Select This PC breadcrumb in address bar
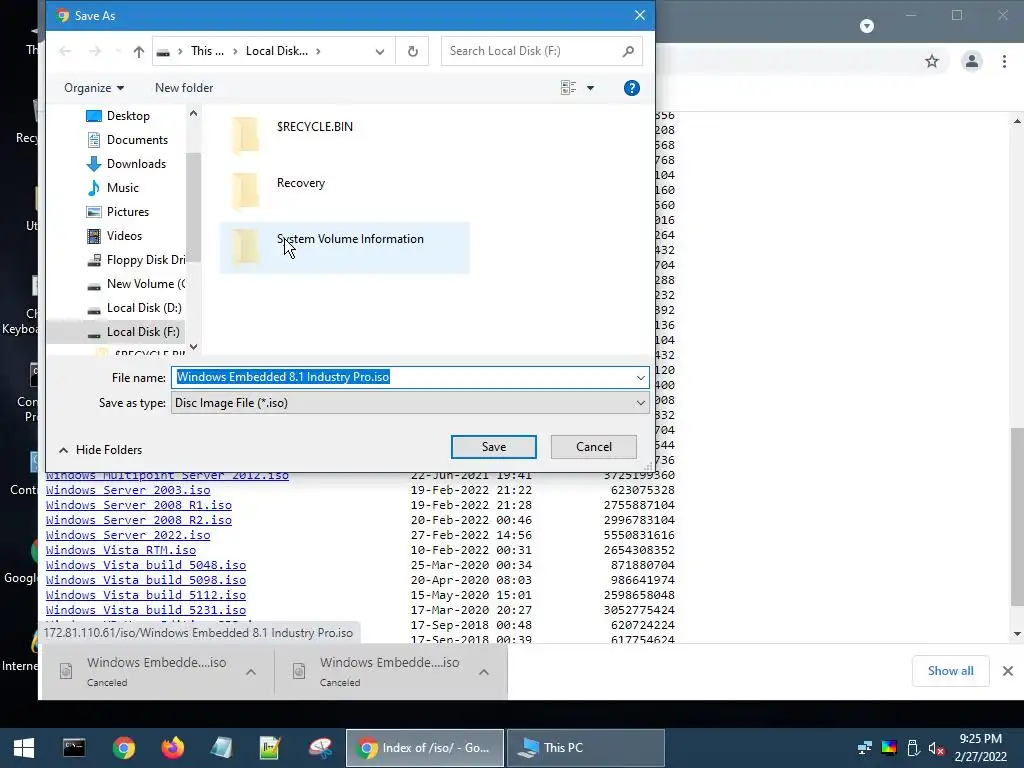This screenshot has width=1024, height=768. 207,52
